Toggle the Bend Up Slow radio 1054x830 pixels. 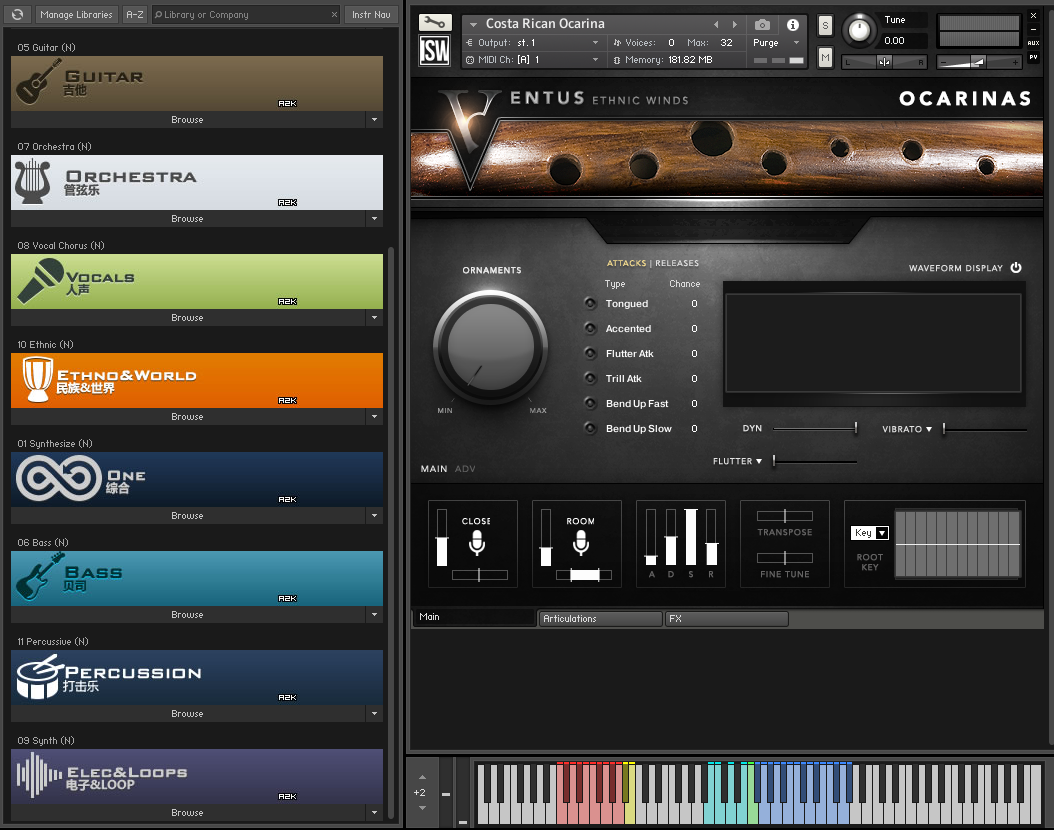[x=590, y=427]
